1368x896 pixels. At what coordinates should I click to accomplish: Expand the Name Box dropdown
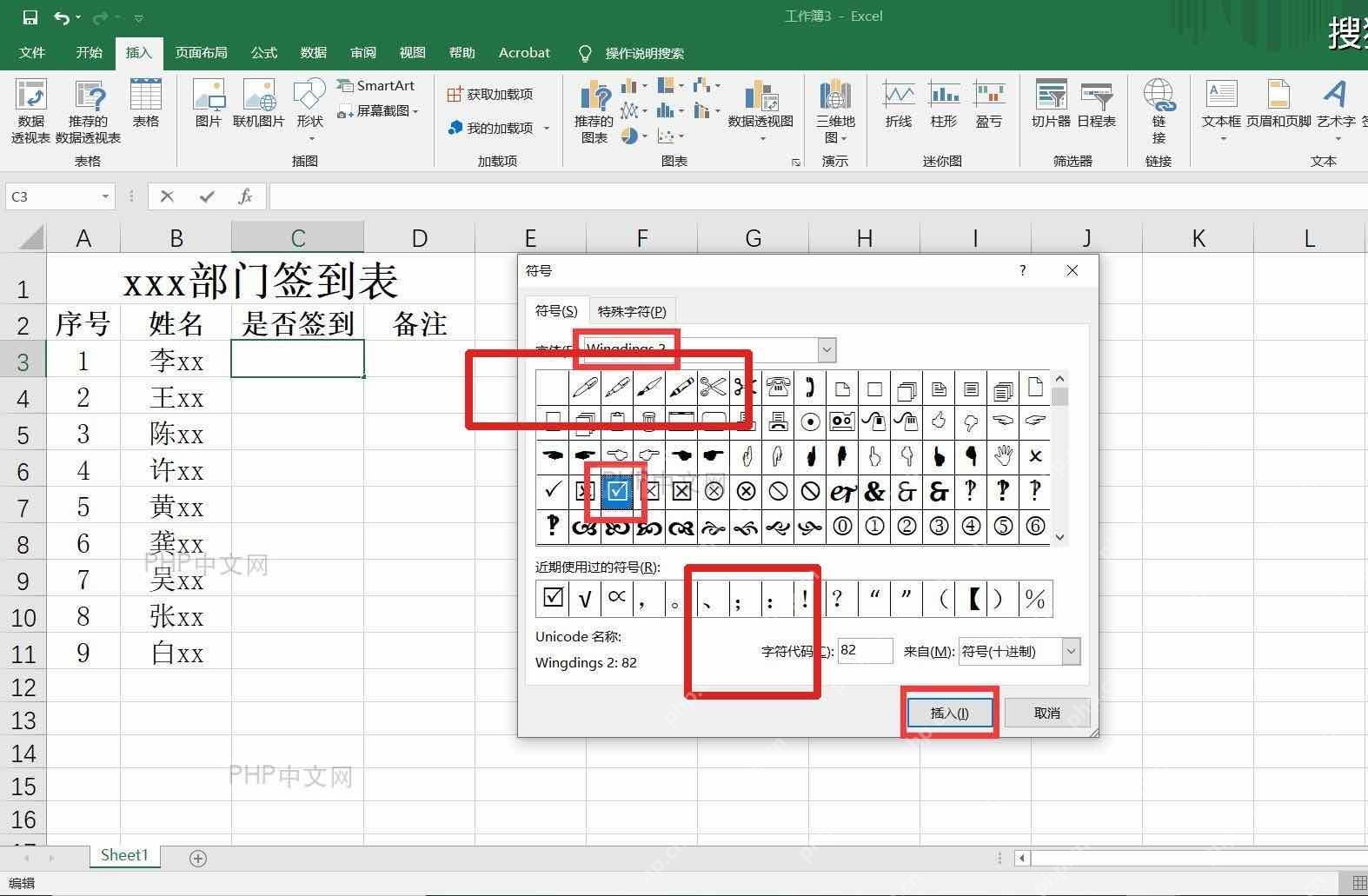coord(105,196)
